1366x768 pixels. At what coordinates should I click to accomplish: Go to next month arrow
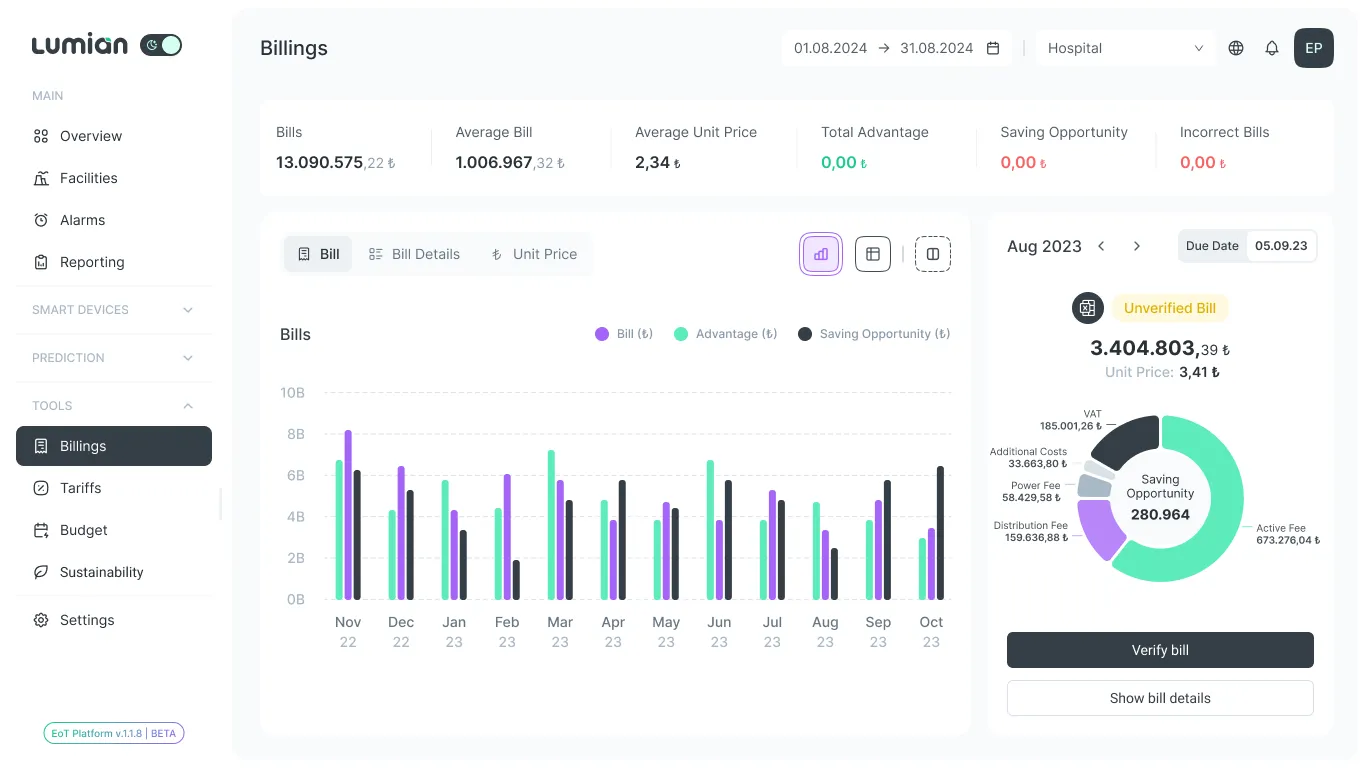click(x=1137, y=246)
